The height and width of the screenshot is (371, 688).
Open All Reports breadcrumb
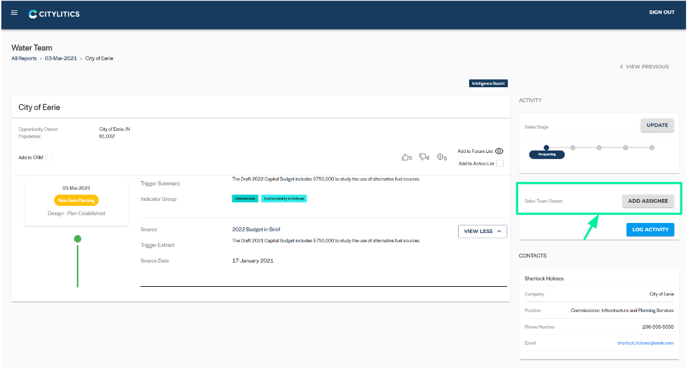click(x=24, y=58)
